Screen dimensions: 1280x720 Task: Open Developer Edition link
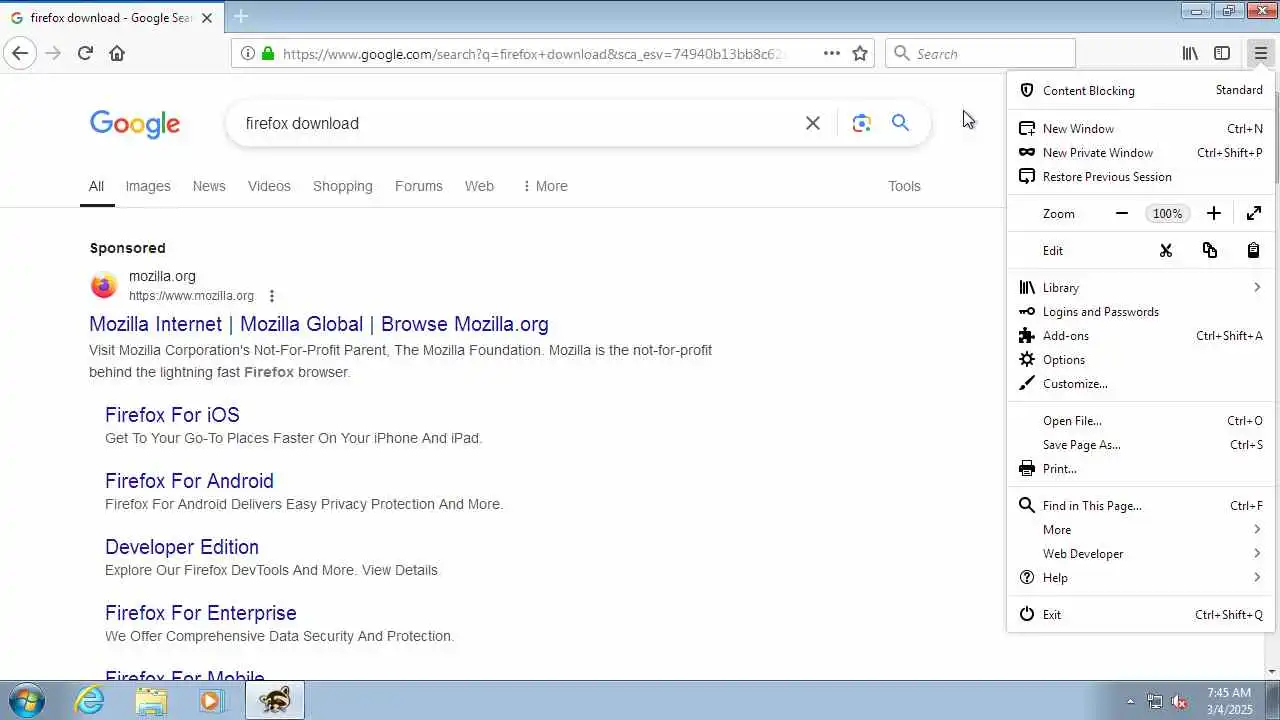pos(182,547)
